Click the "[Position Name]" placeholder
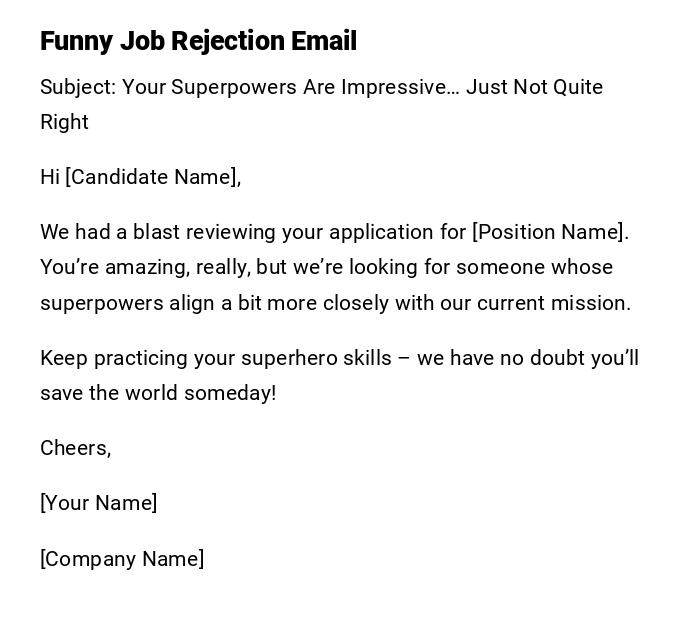 pos(550,232)
